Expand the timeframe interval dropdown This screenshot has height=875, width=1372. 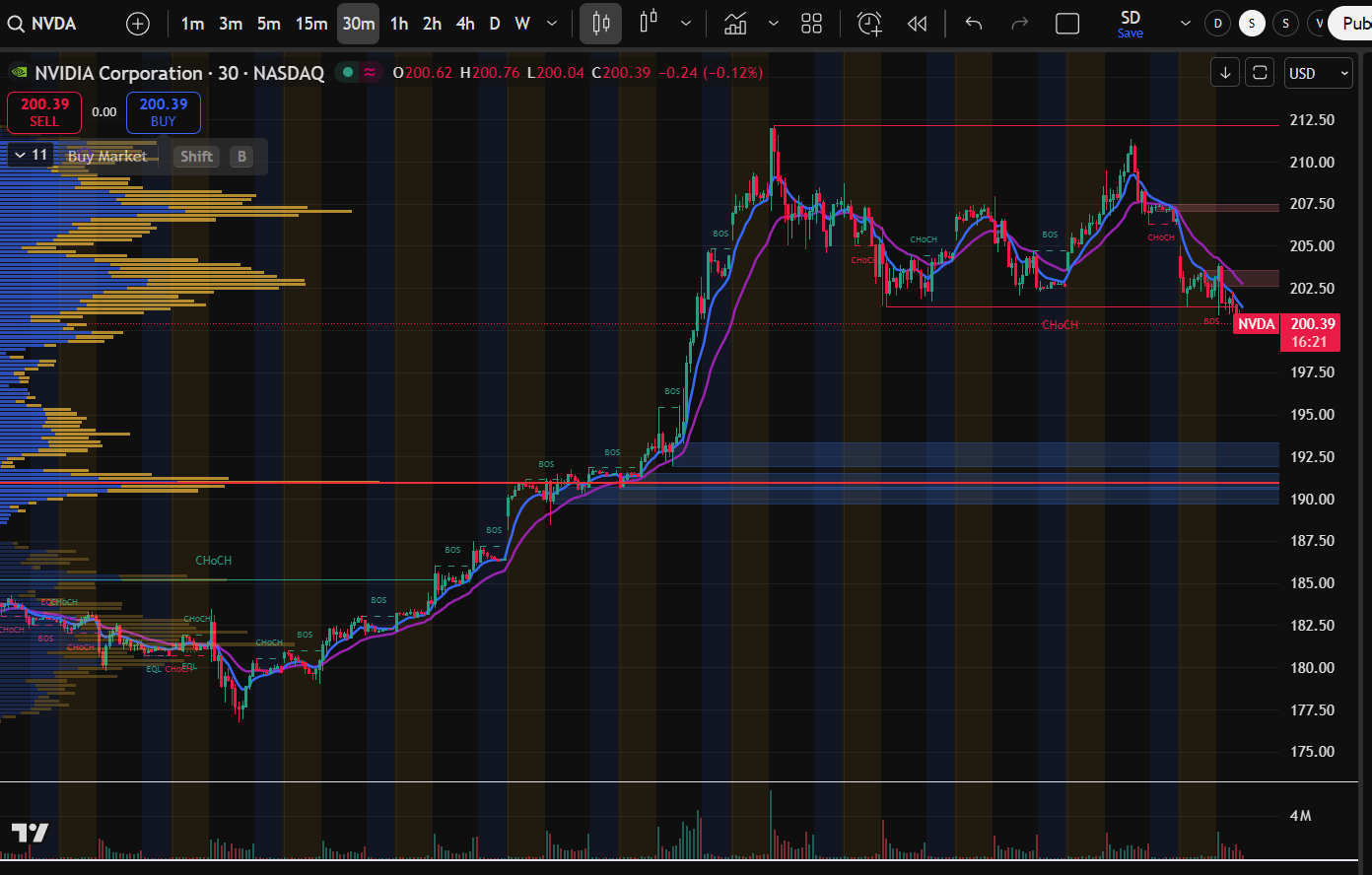(x=552, y=24)
